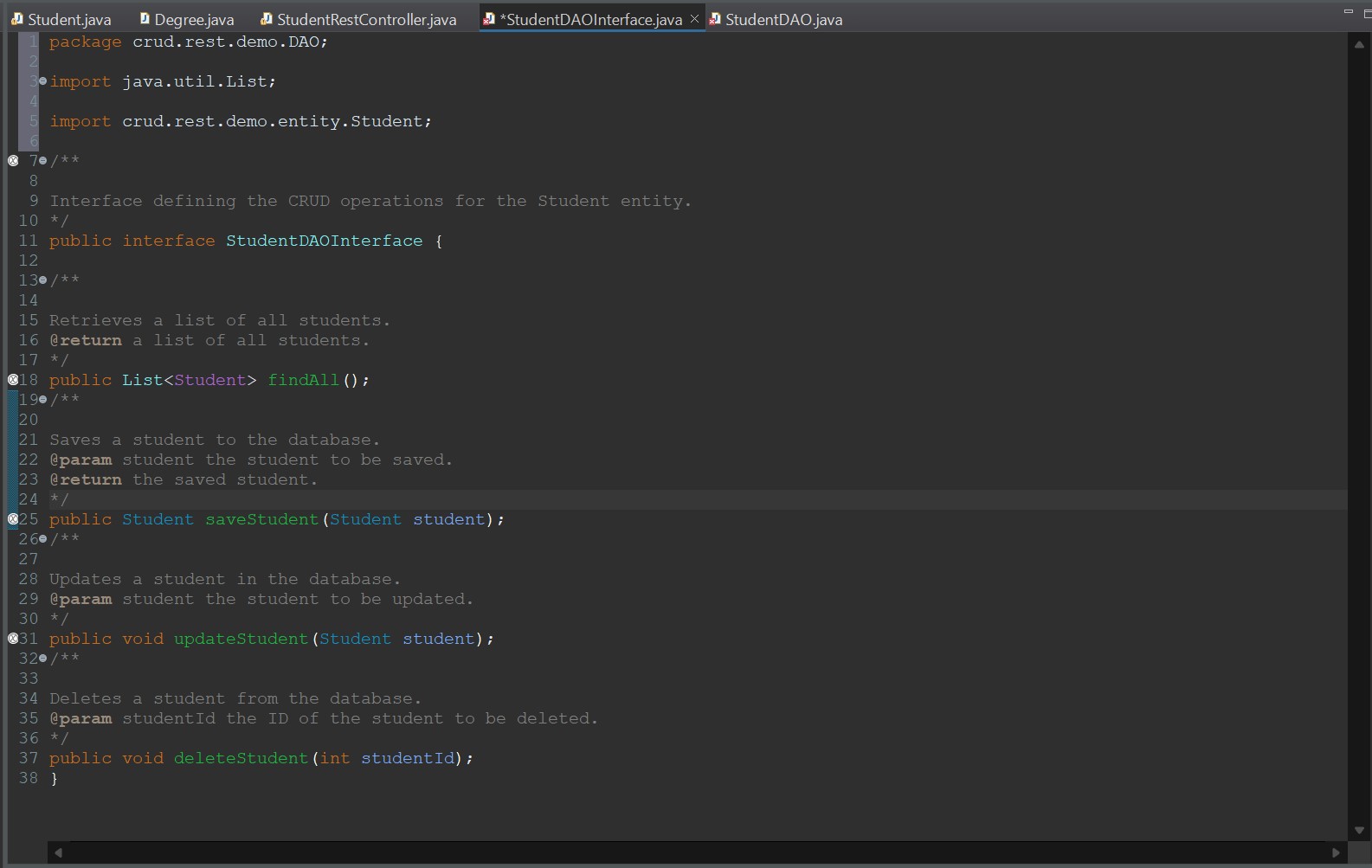Click '@return' tag on line 23
The width and height of the screenshot is (1372, 868).
point(86,479)
